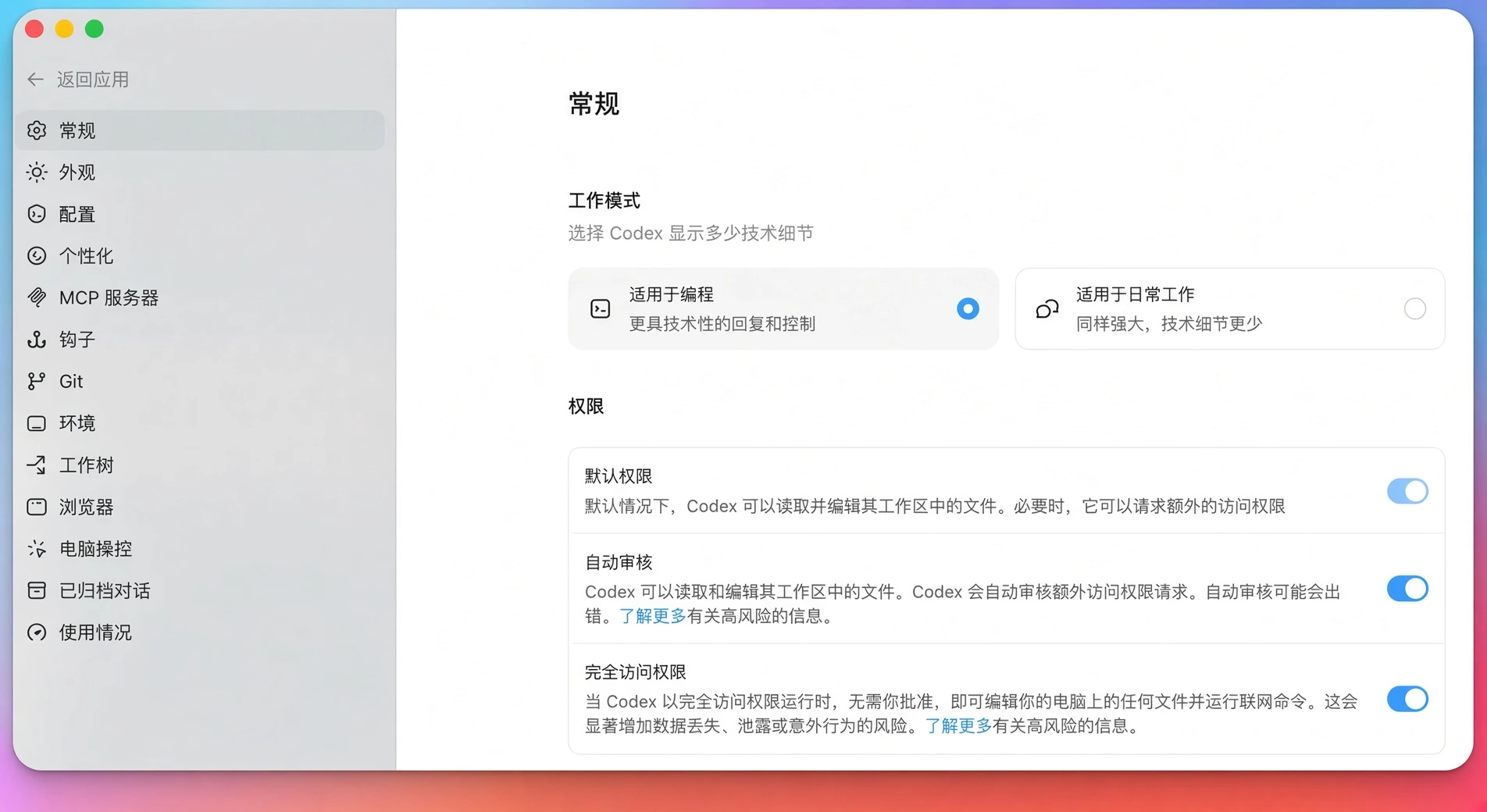
Task: Click the 工作树 branching icon
Action: coord(37,465)
